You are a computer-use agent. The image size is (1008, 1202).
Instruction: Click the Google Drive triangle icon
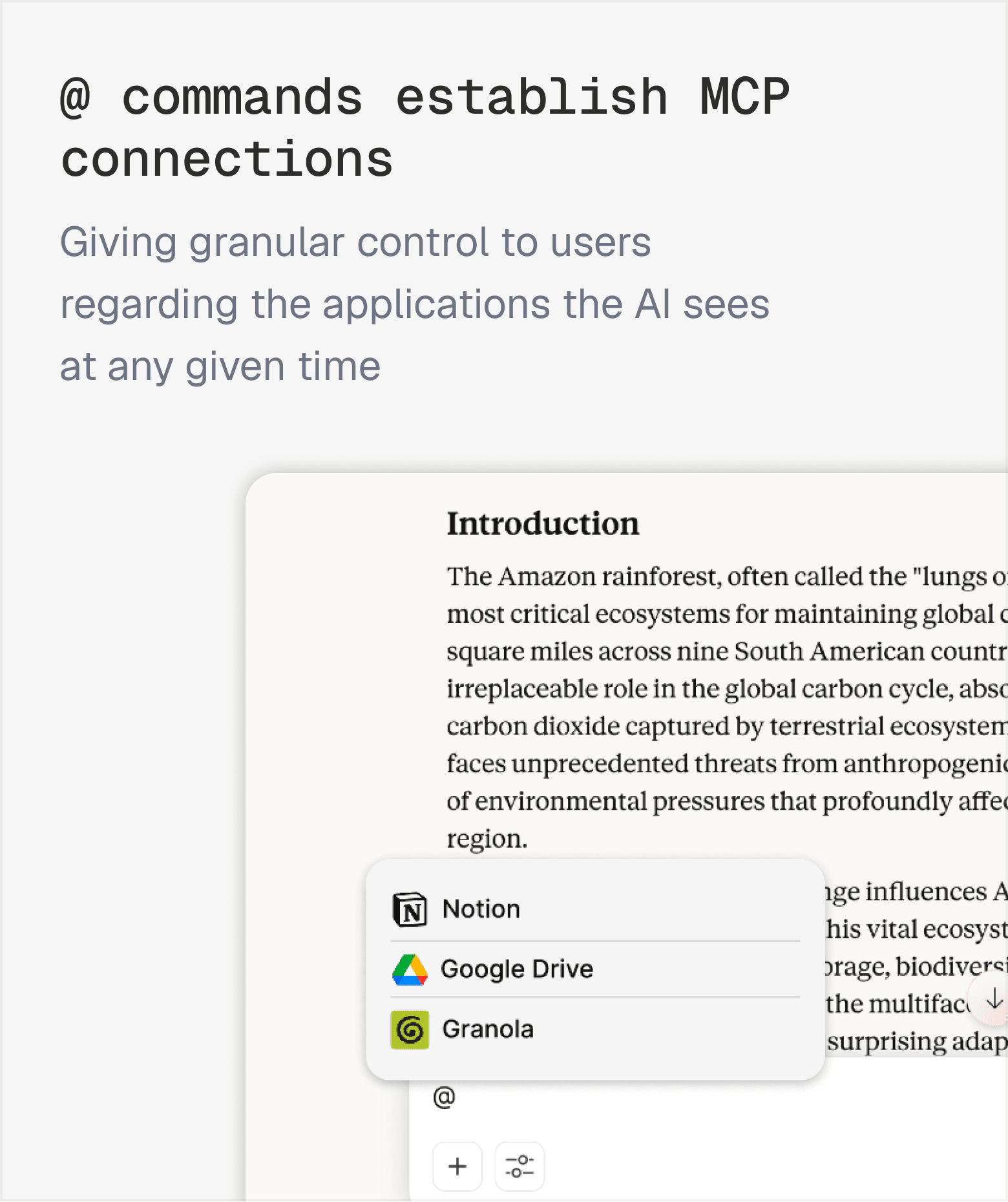(x=412, y=967)
